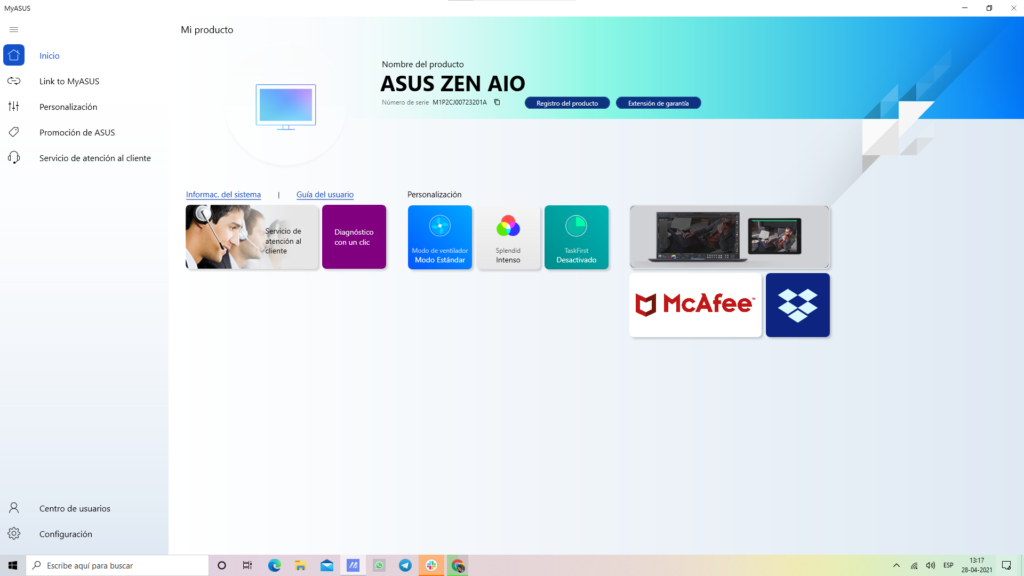Open the Guía del usuario link

coord(325,194)
